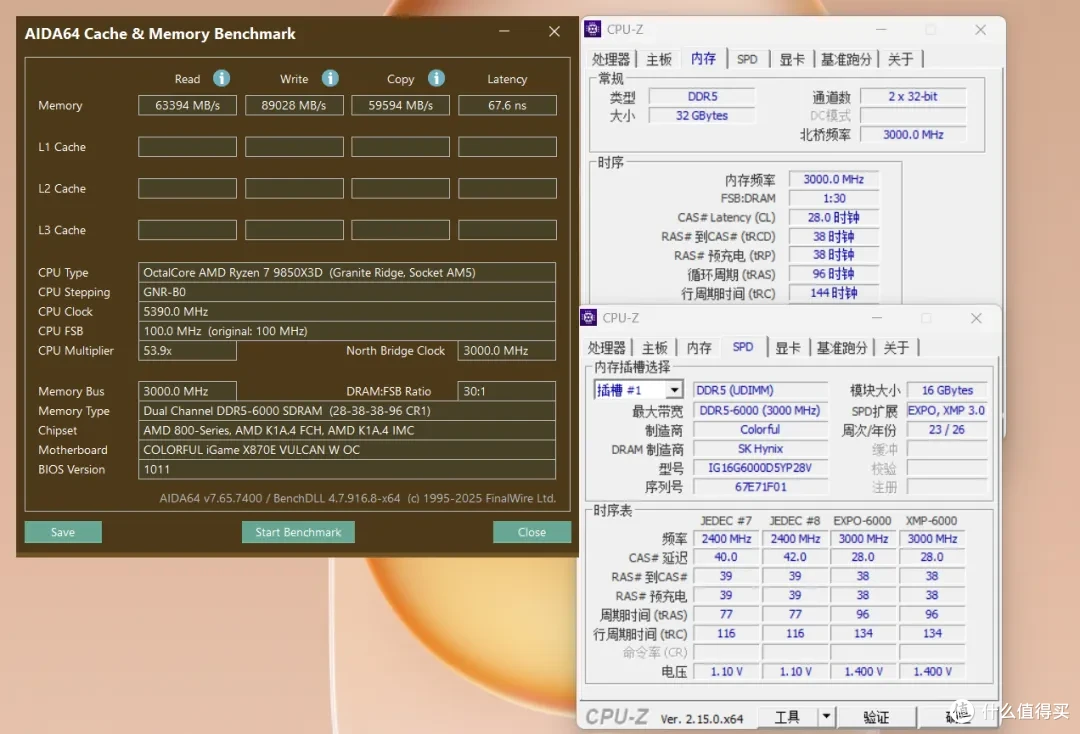
Task: Click the tRAS value 96 时钟
Action: click(834, 274)
